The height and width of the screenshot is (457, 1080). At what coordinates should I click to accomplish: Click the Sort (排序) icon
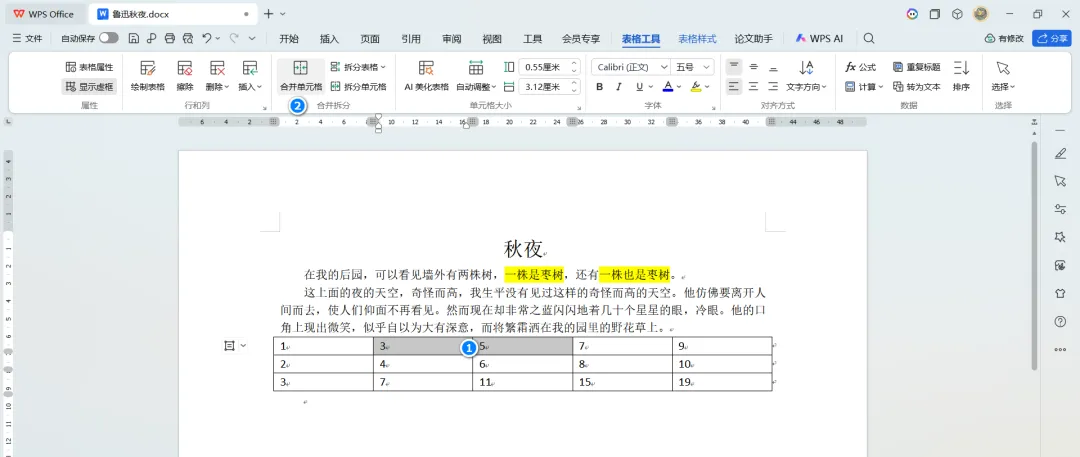[962, 68]
